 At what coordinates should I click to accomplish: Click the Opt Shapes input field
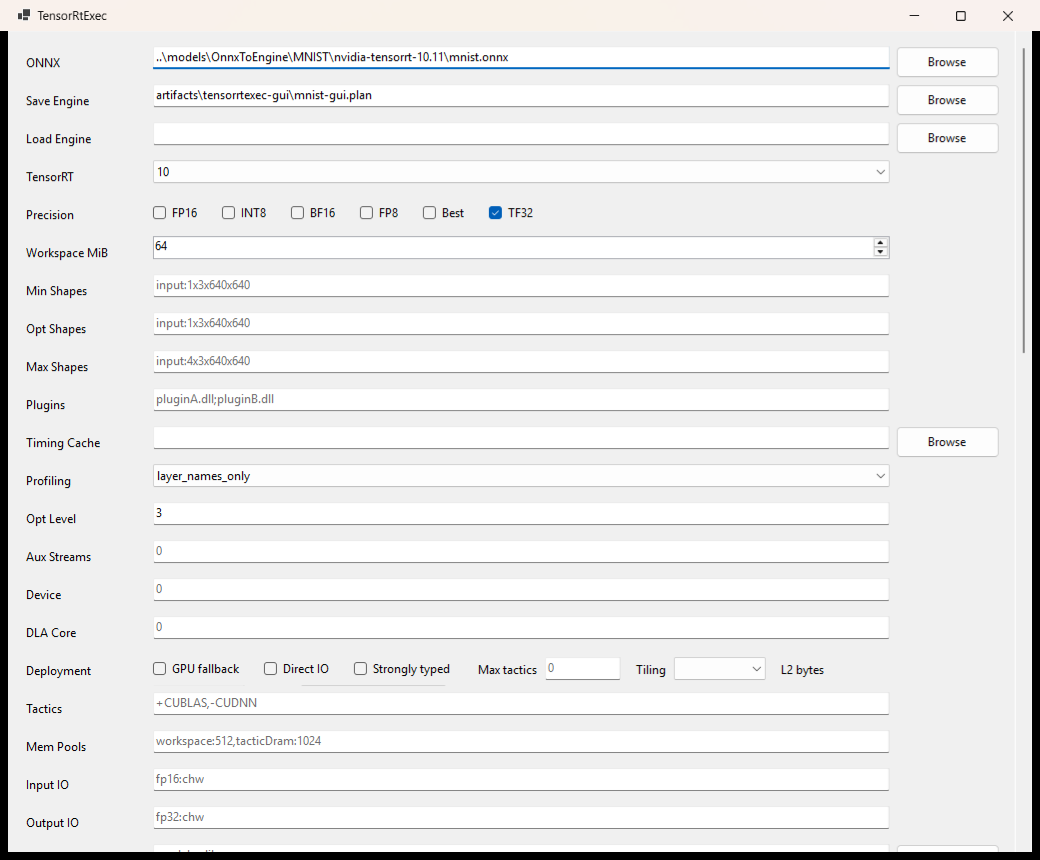521,324
